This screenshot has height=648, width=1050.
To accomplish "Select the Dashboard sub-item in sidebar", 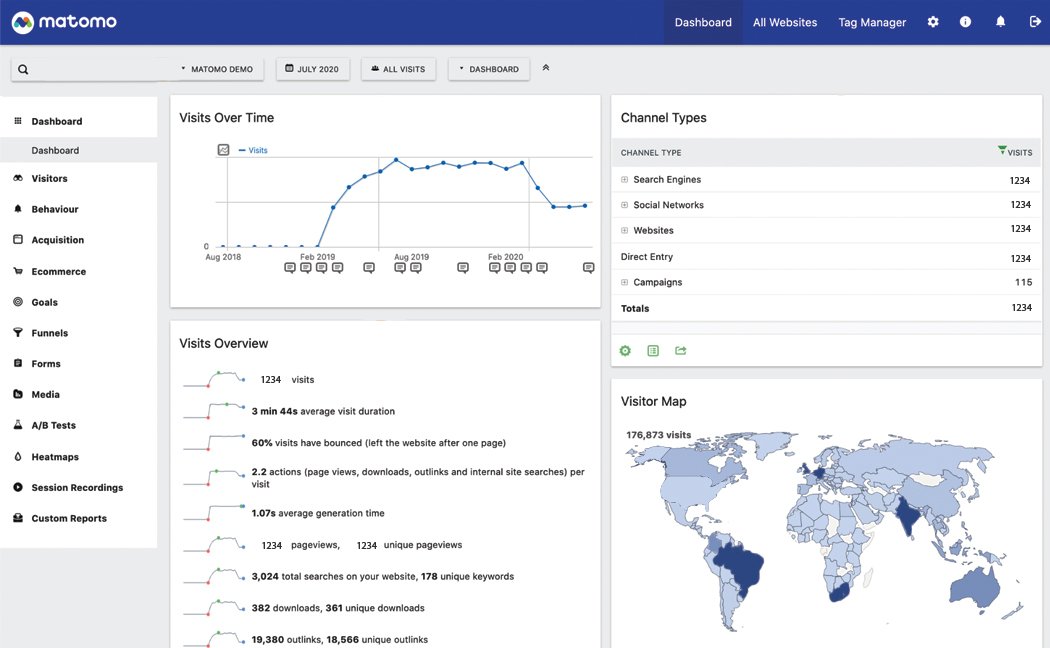I will click(55, 151).
